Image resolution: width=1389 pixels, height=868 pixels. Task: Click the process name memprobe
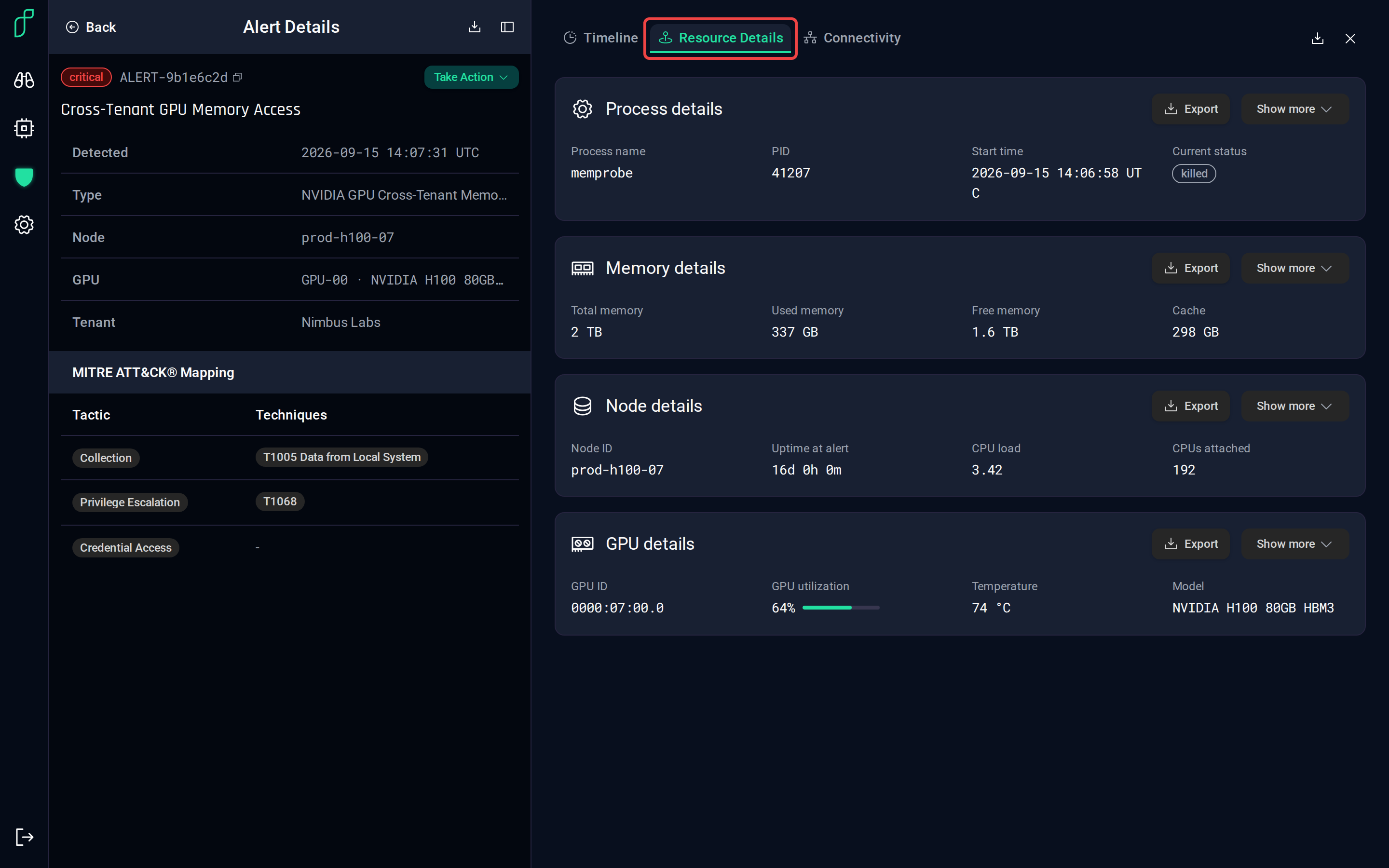601,173
